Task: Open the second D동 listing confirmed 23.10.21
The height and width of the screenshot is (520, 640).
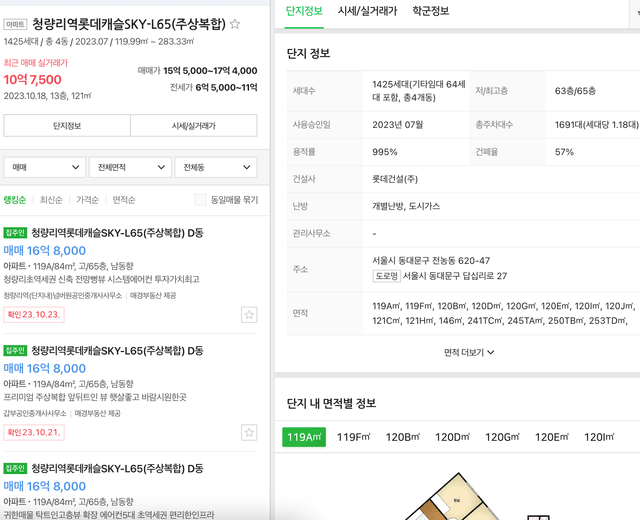Action: point(130,392)
